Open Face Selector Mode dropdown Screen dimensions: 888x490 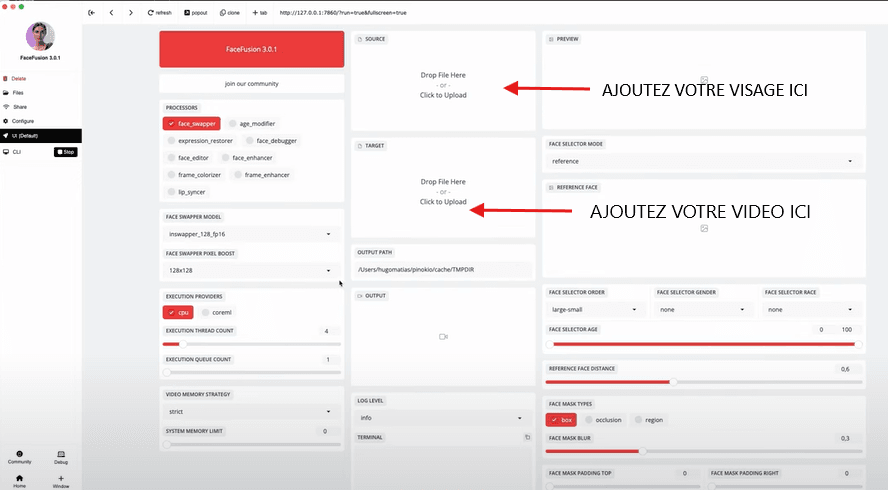[x=702, y=161]
